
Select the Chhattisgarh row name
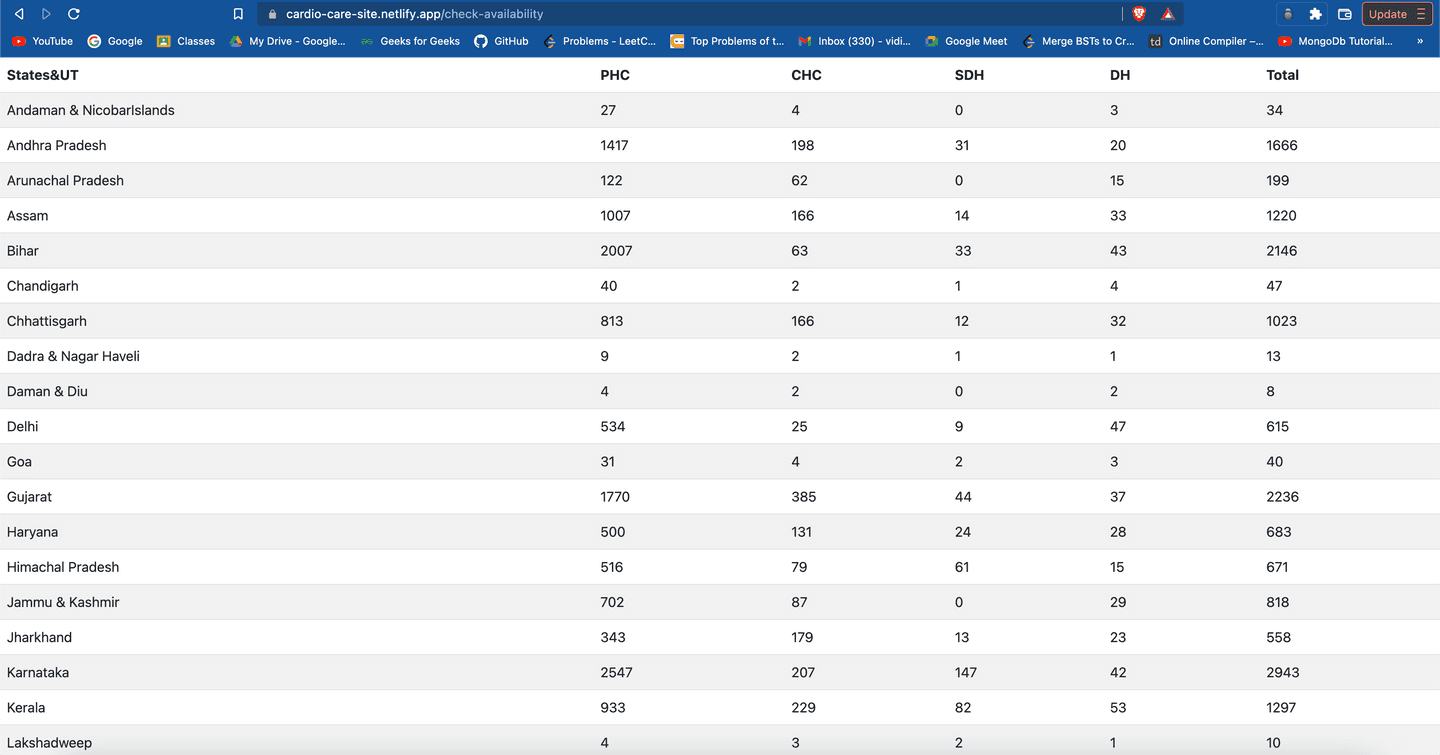(x=47, y=321)
